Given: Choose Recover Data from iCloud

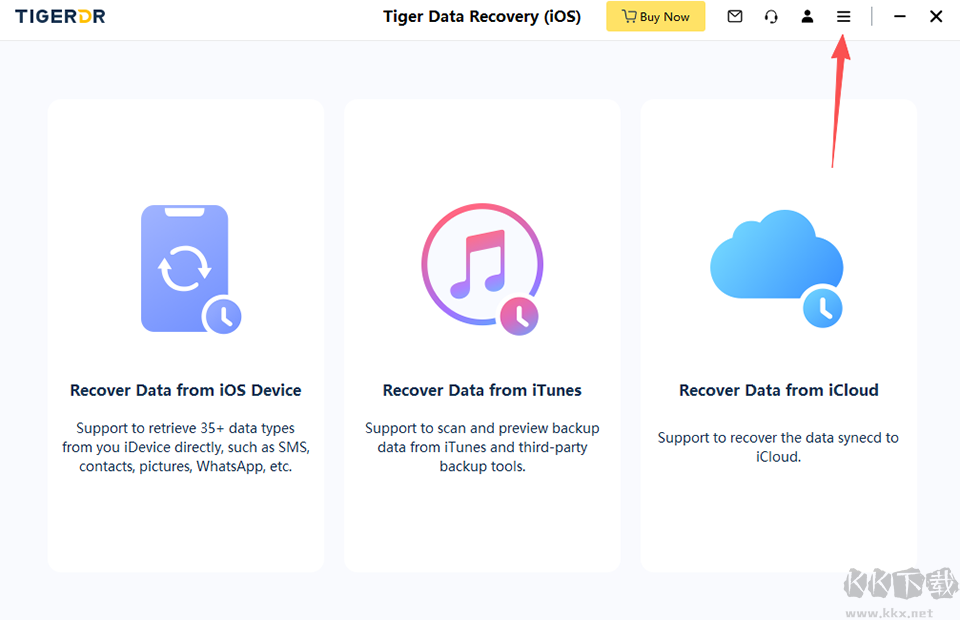Looking at the screenshot, I should 779,390.
